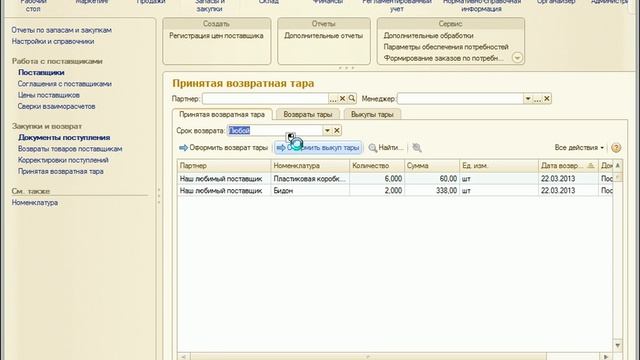Sort by the Партнер column header
This screenshot has height=360, width=640.
click(x=224, y=166)
